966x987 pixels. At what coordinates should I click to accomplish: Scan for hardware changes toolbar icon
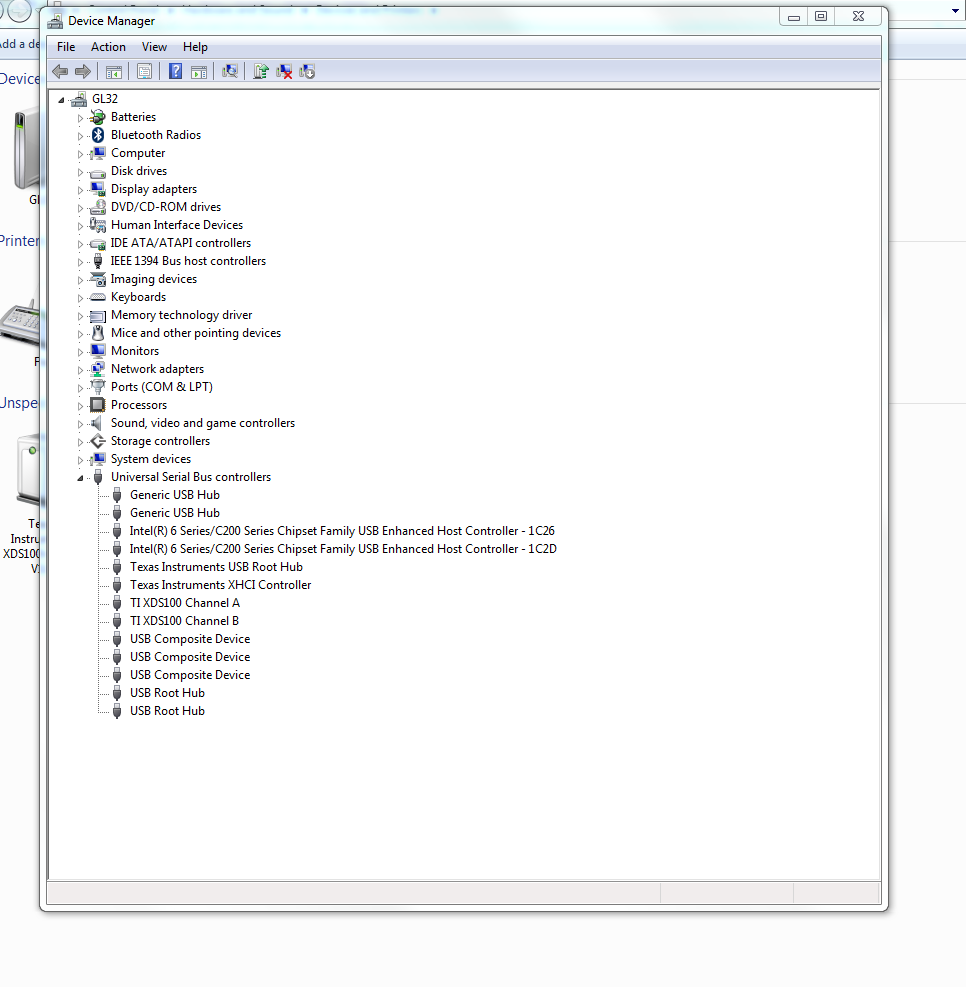pyautogui.click(x=230, y=72)
